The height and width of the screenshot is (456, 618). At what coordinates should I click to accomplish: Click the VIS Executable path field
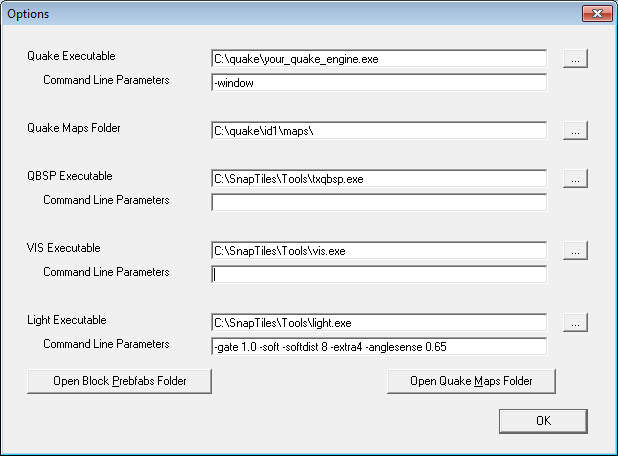(x=378, y=251)
